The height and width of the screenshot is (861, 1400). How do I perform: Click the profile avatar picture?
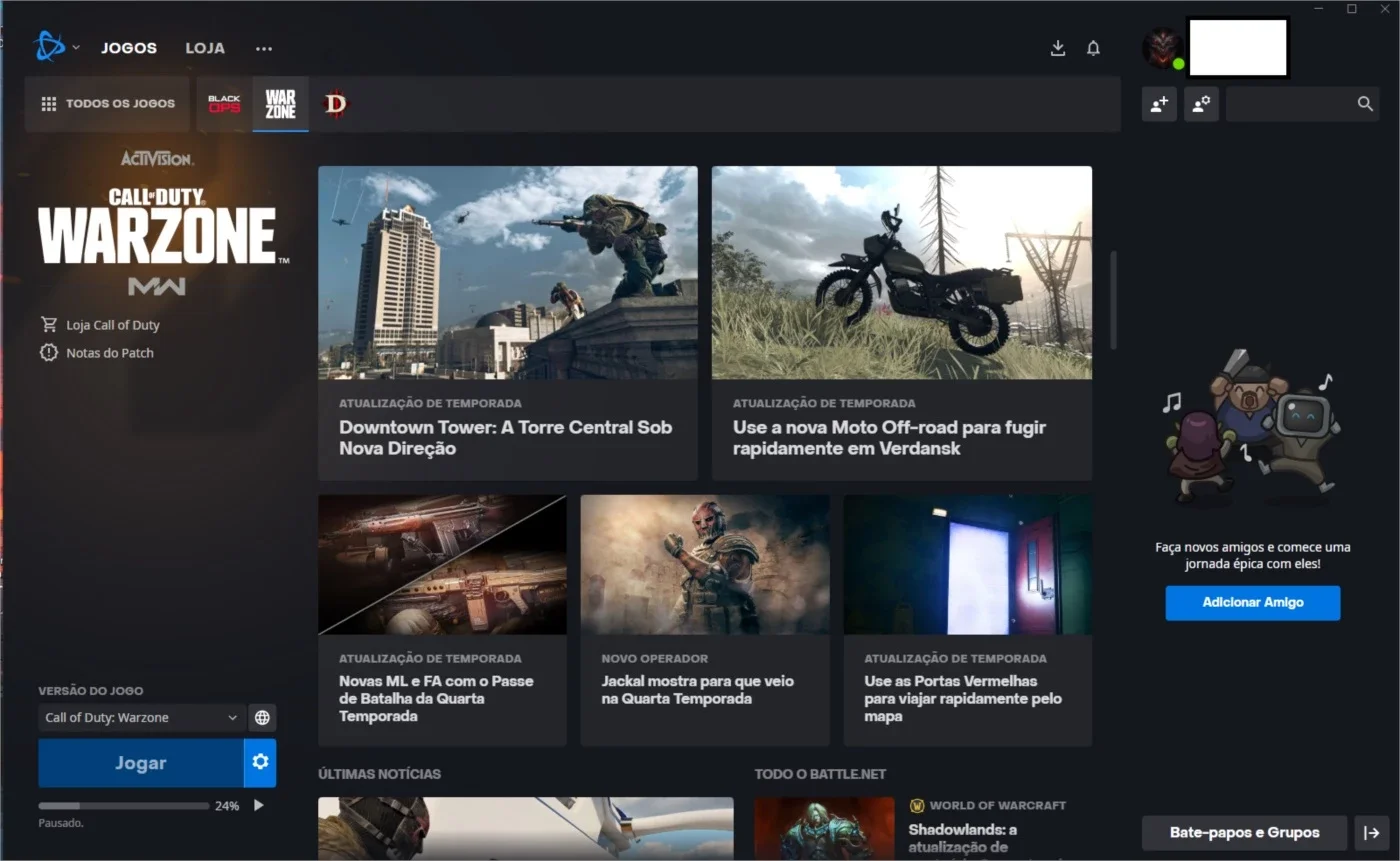click(x=1162, y=48)
